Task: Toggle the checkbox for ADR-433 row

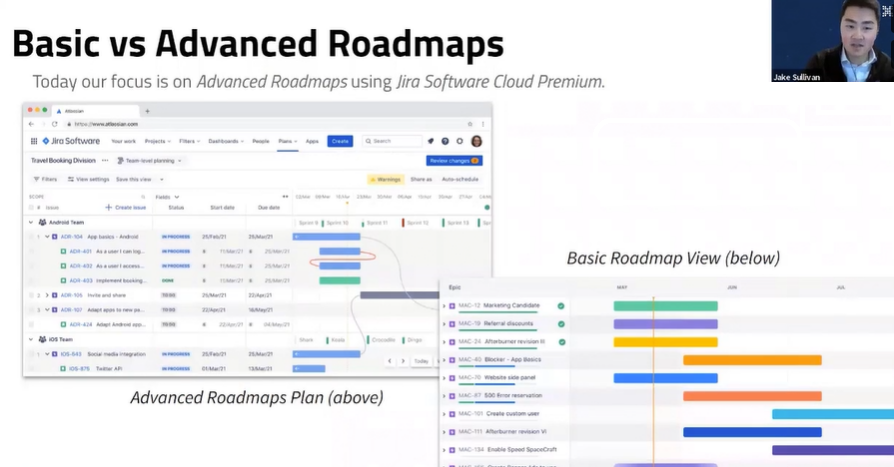Action: [x=31, y=281]
